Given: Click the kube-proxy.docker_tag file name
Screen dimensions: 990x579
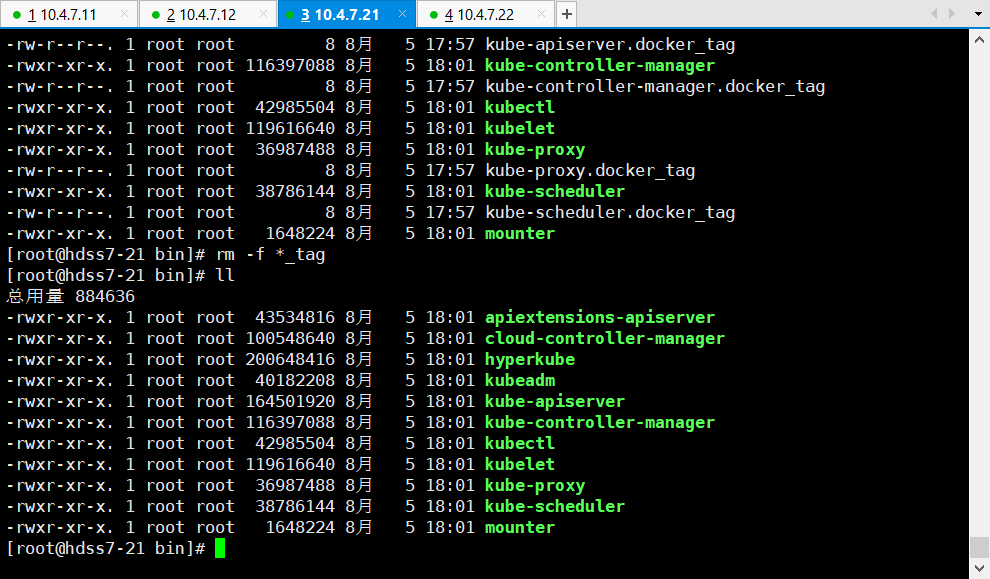Looking at the screenshot, I should 589,170.
